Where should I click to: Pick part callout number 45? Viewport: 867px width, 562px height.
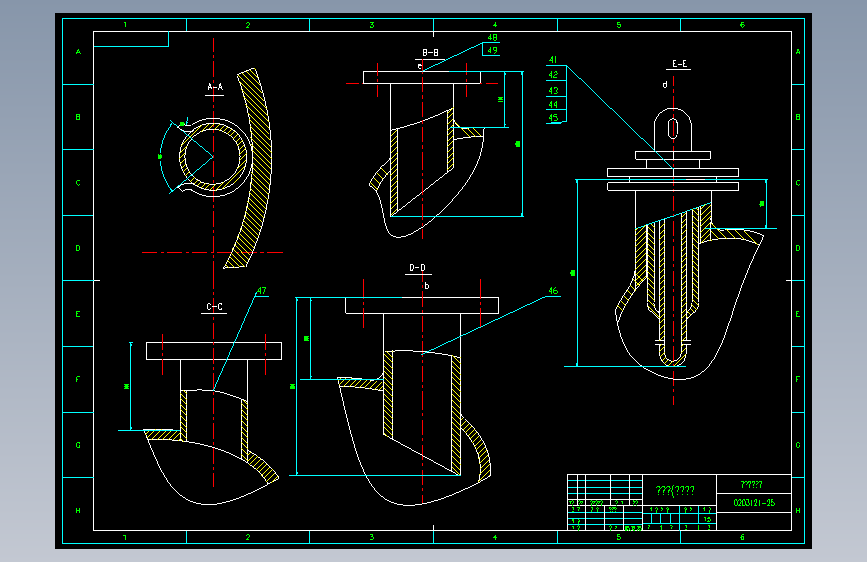pyautogui.click(x=553, y=117)
